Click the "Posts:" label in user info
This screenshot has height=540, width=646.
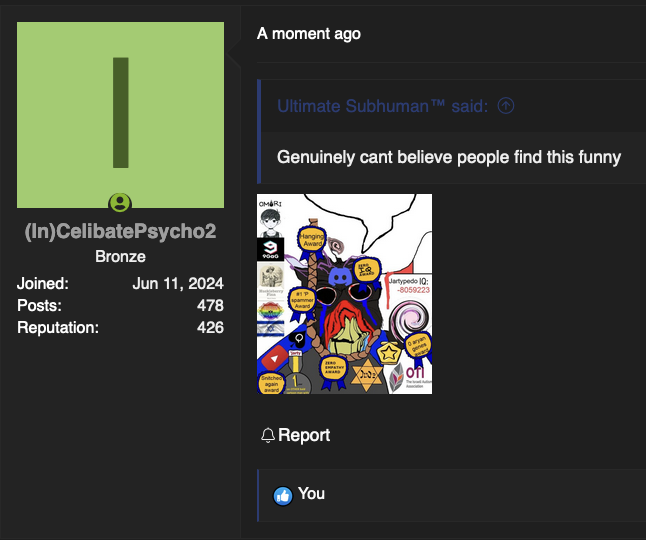click(39, 306)
